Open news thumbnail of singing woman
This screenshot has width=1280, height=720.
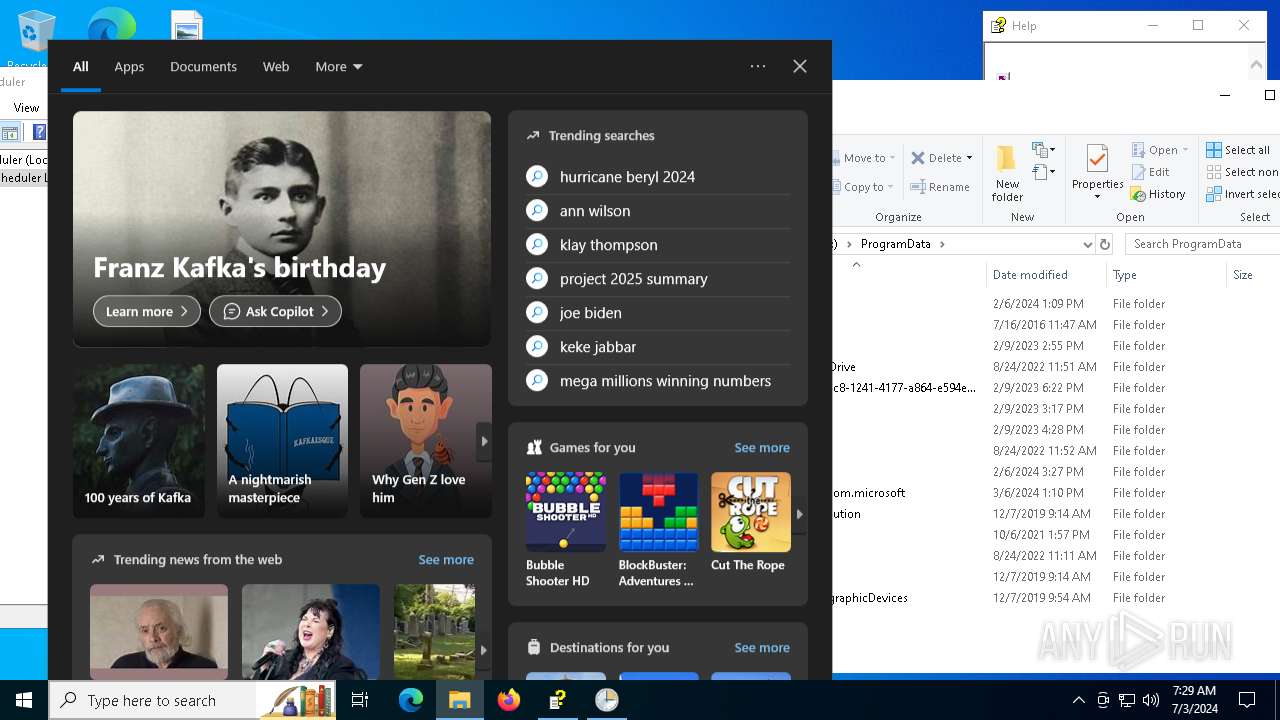[311, 632]
